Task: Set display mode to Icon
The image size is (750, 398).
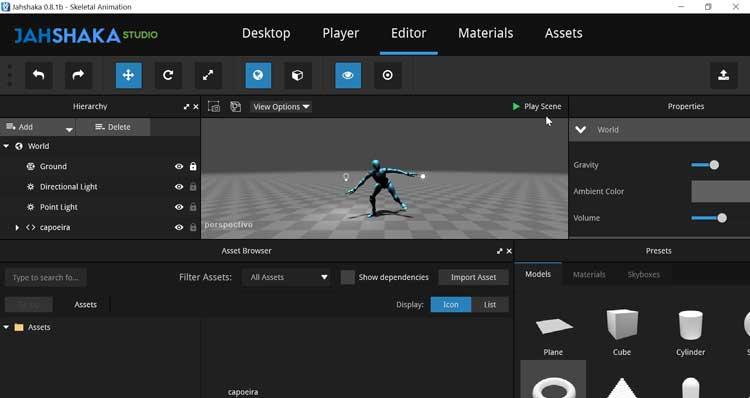Action: (x=451, y=305)
